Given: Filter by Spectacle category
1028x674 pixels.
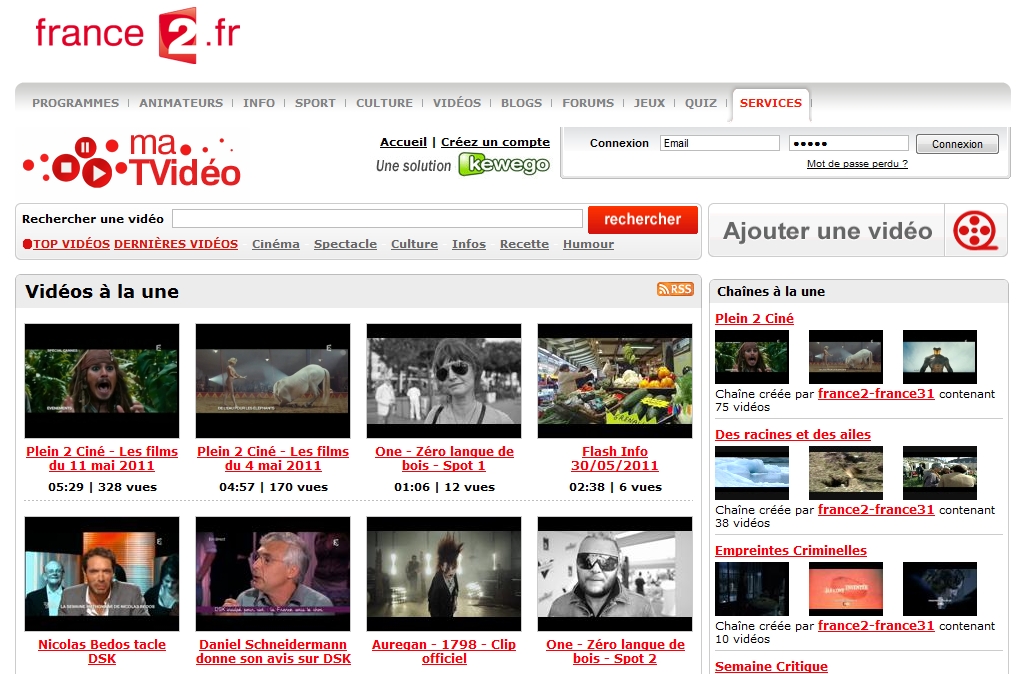Looking at the screenshot, I should pyautogui.click(x=345, y=244).
